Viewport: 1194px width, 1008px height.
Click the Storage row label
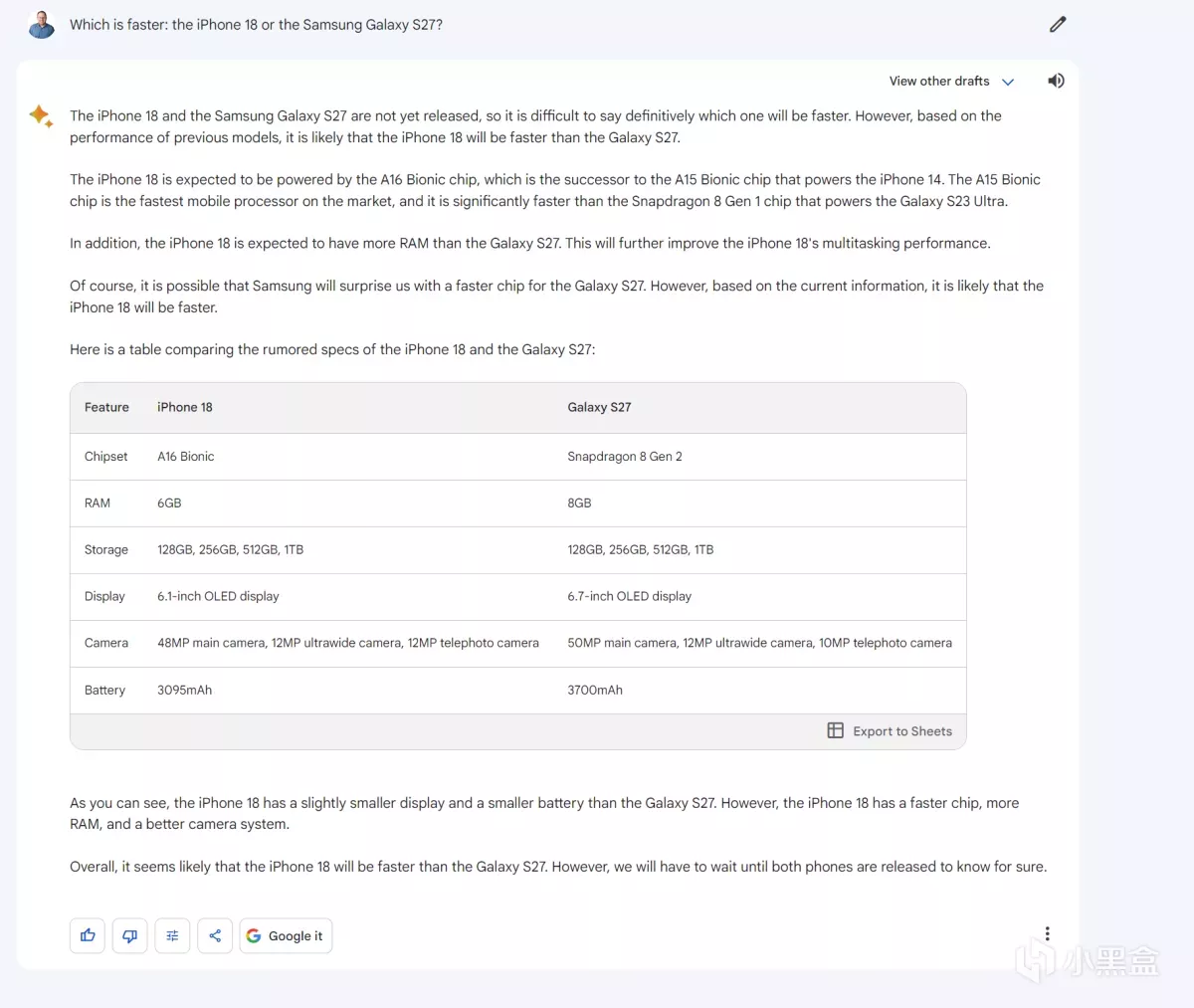tap(106, 550)
